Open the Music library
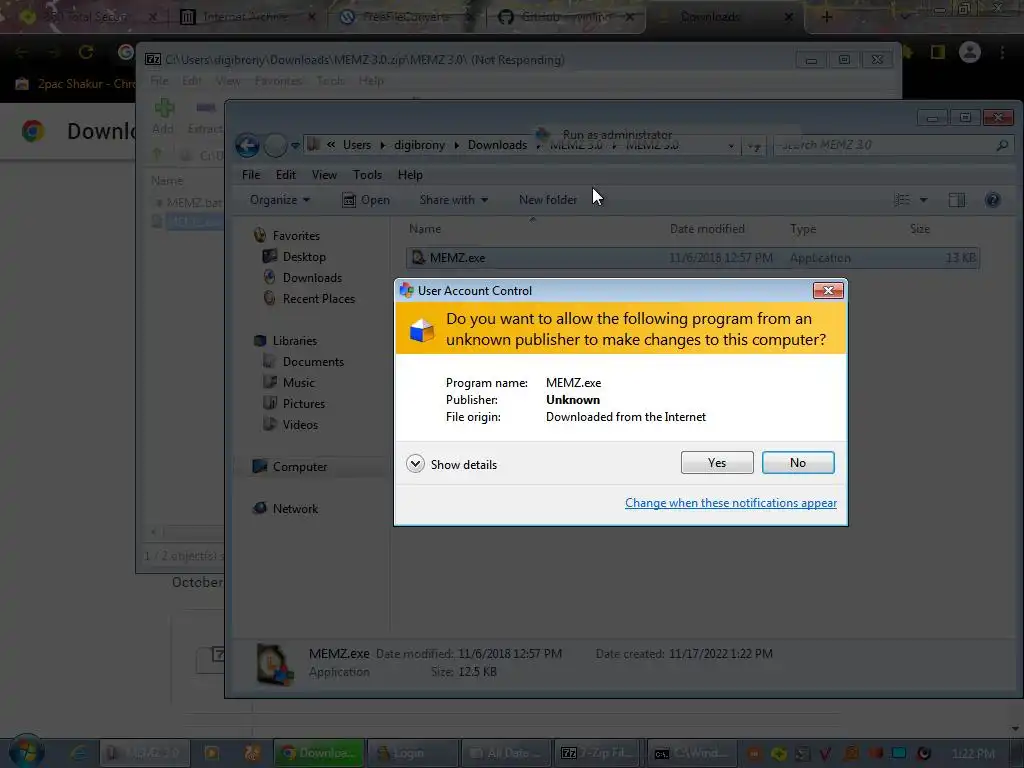 click(298, 383)
